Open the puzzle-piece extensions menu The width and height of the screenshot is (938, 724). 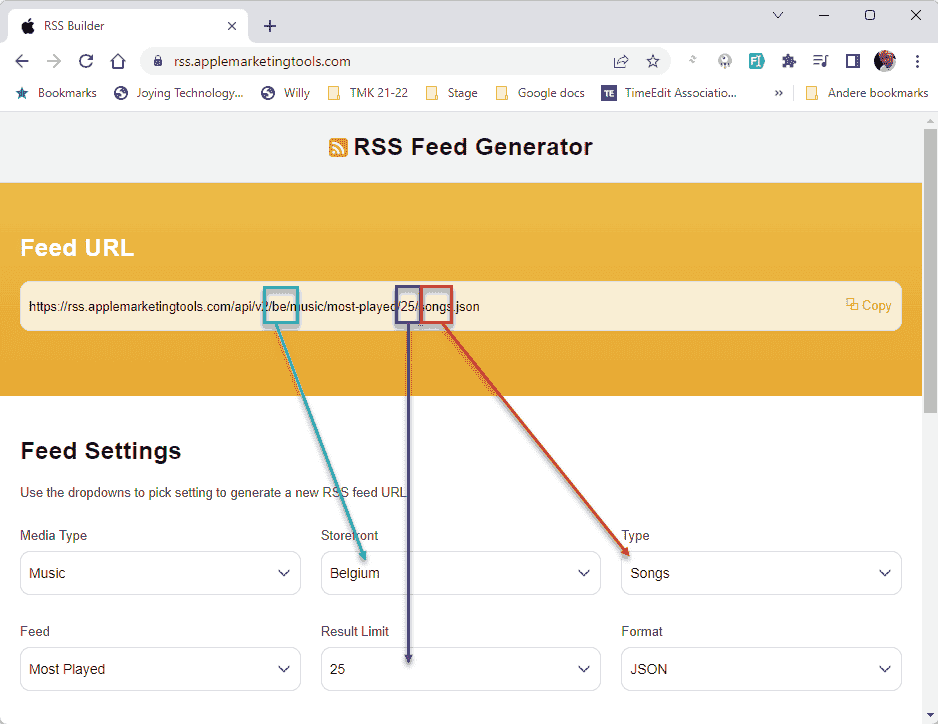pyautogui.click(x=788, y=61)
